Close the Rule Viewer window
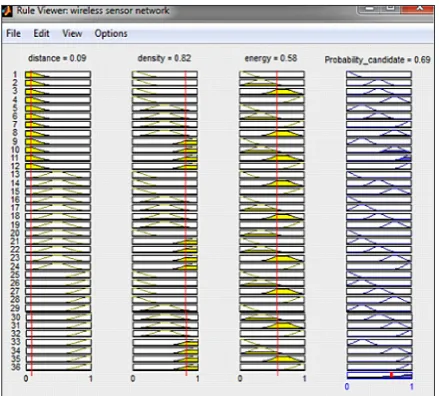This screenshot has width=439, height=396. (420, 8)
